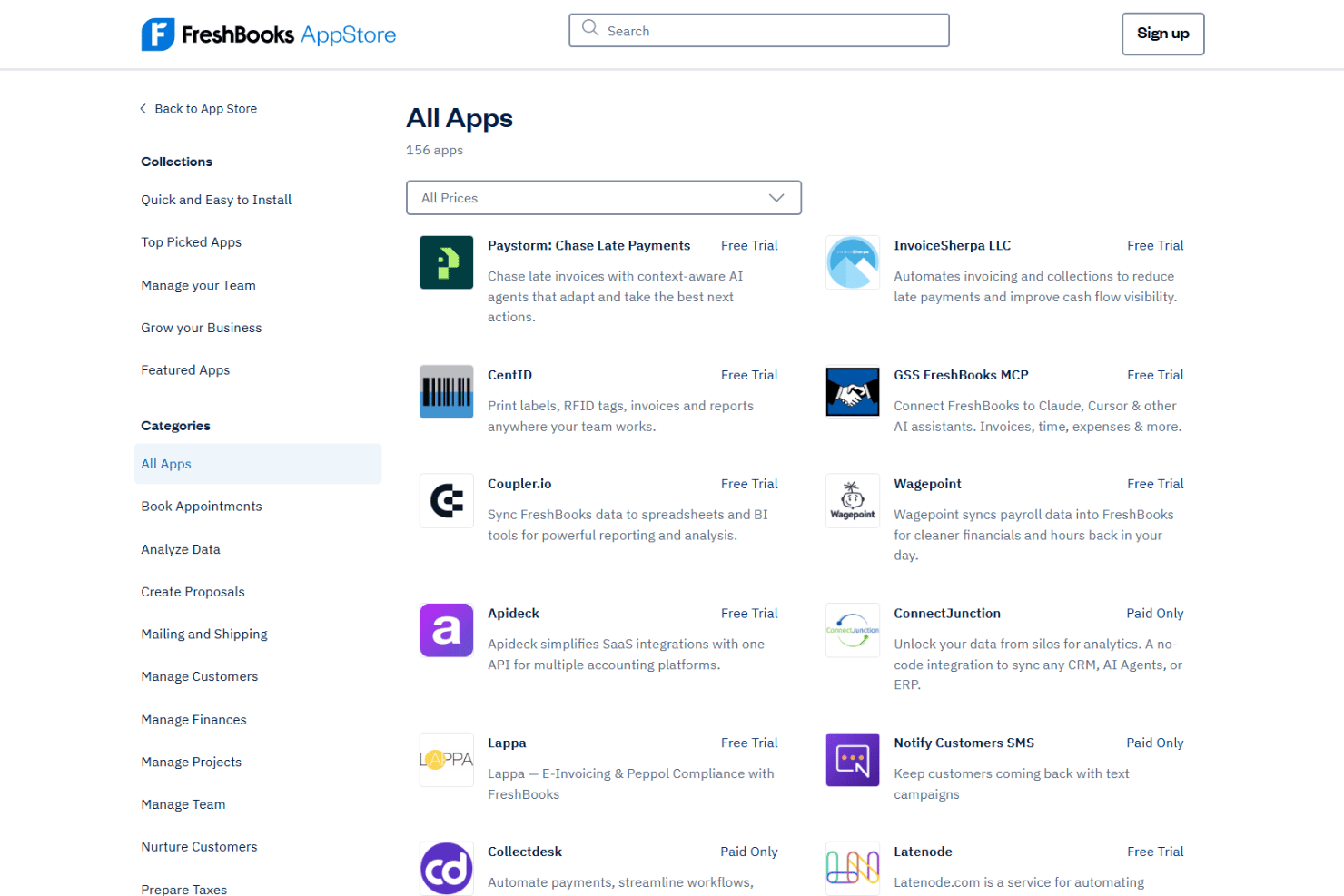Open Collectdesk title link
Screen dimensions: 1344x896
coord(525,852)
